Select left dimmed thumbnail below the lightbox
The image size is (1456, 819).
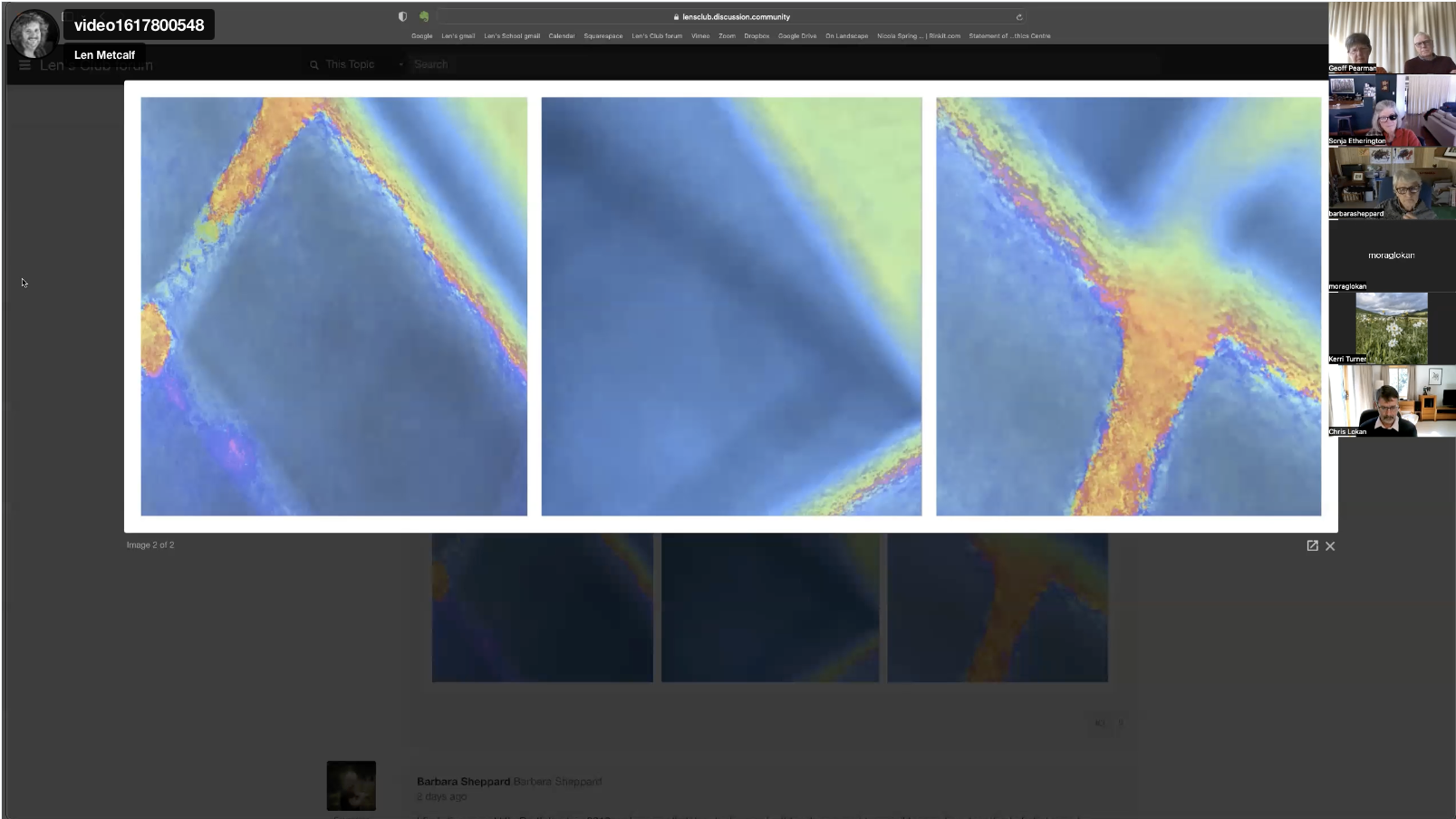[542, 607]
